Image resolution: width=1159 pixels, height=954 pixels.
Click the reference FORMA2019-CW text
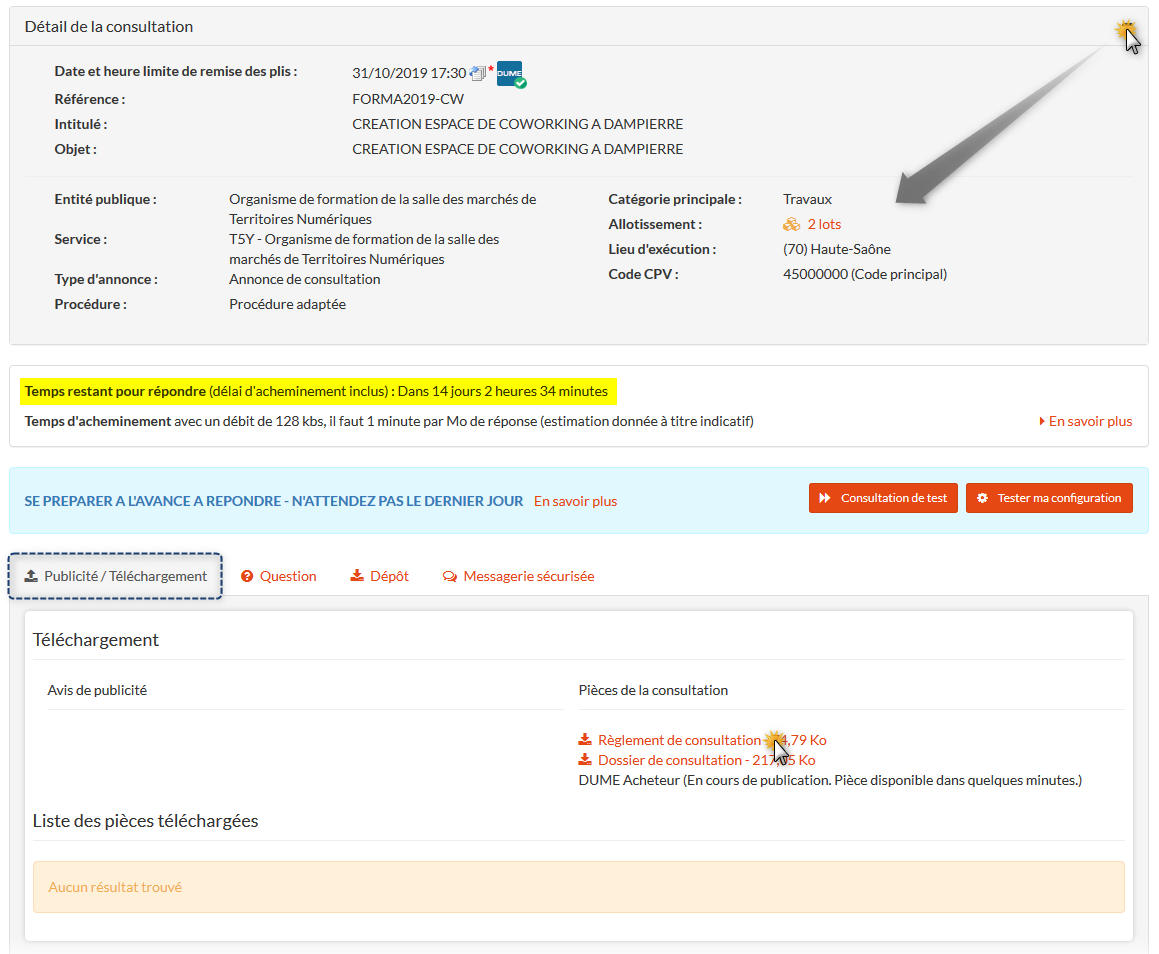(x=408, y=99)
